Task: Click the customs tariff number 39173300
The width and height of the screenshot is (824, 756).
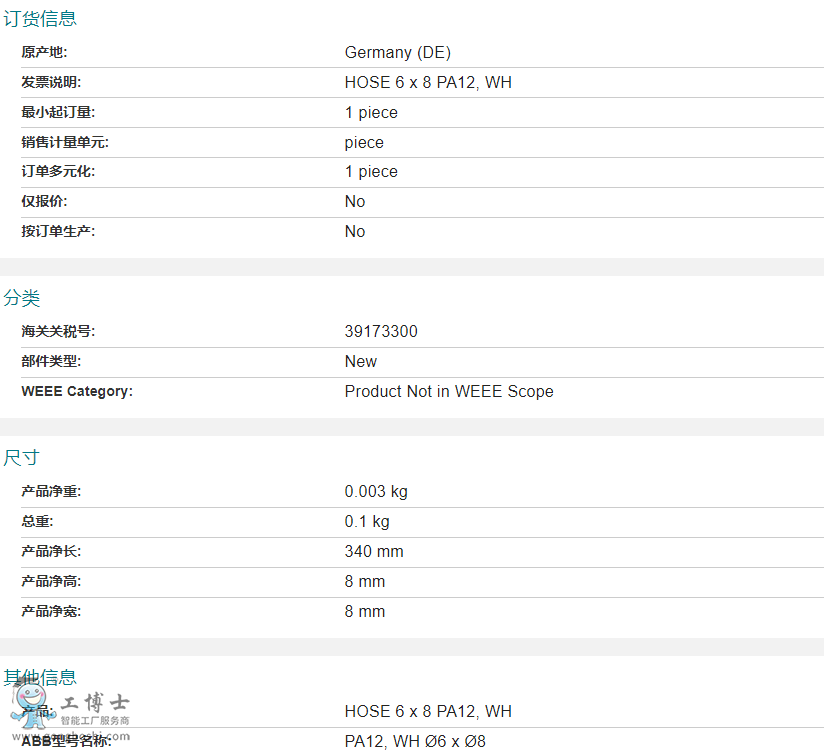Action: tap(381, 332)
